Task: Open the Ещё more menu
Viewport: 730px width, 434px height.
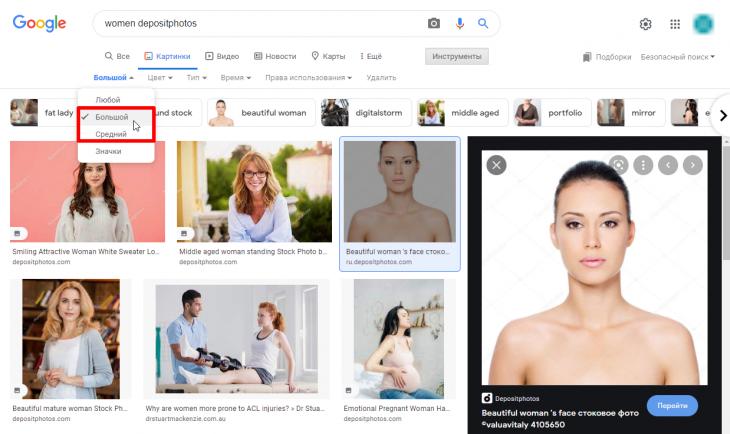Action: pyautogui.click(x=371, y=56)
